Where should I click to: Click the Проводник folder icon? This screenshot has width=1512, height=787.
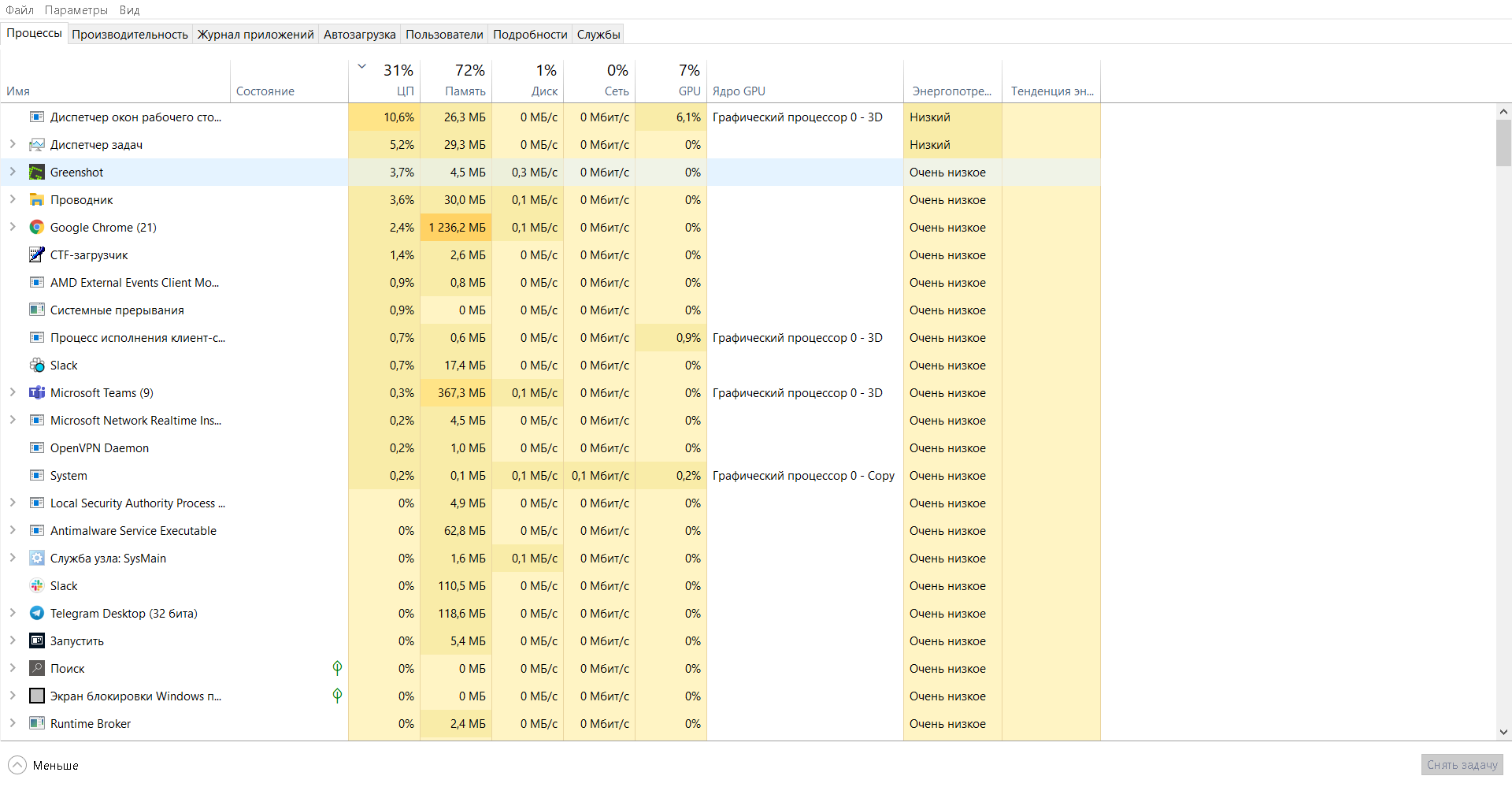(36, 200)
